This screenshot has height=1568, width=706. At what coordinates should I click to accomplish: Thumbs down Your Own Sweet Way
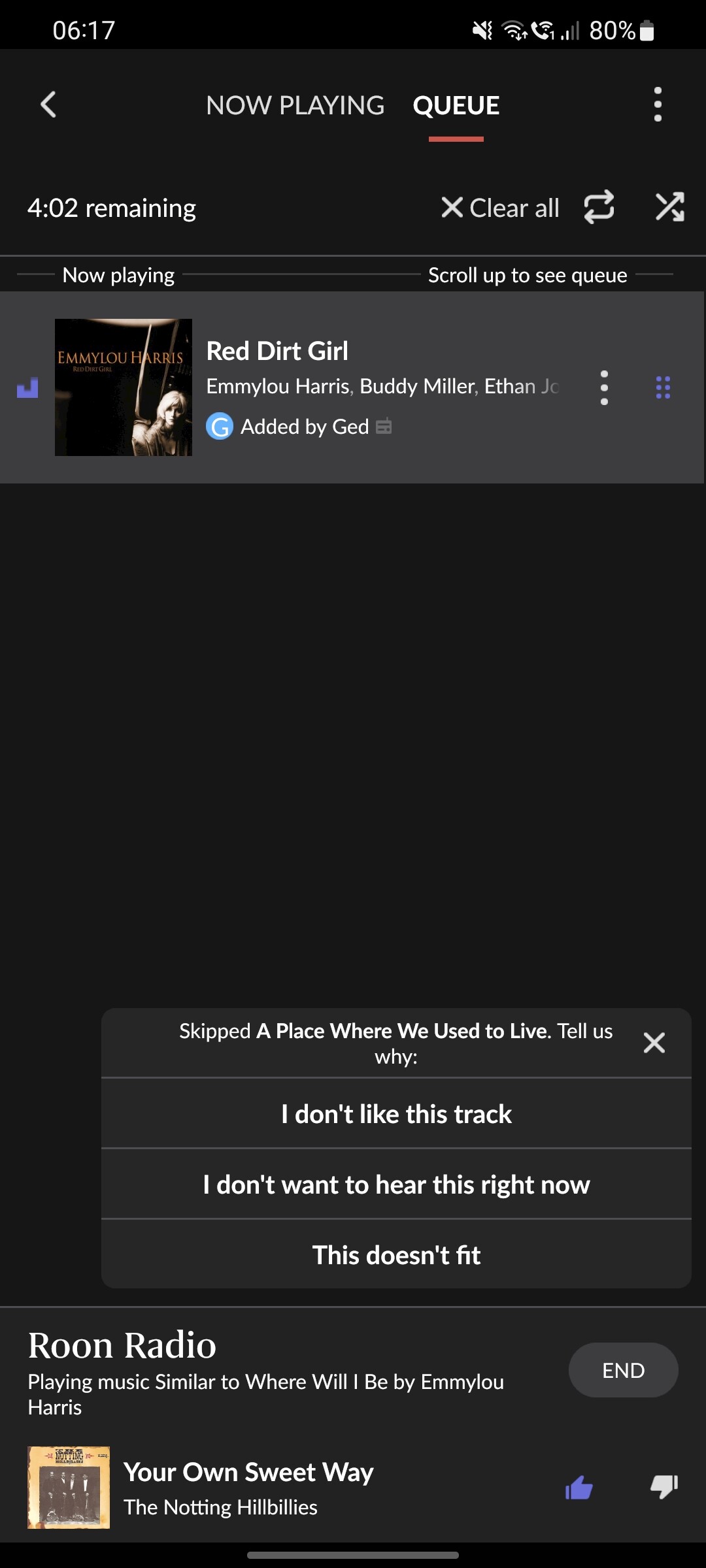(664, 1488)
